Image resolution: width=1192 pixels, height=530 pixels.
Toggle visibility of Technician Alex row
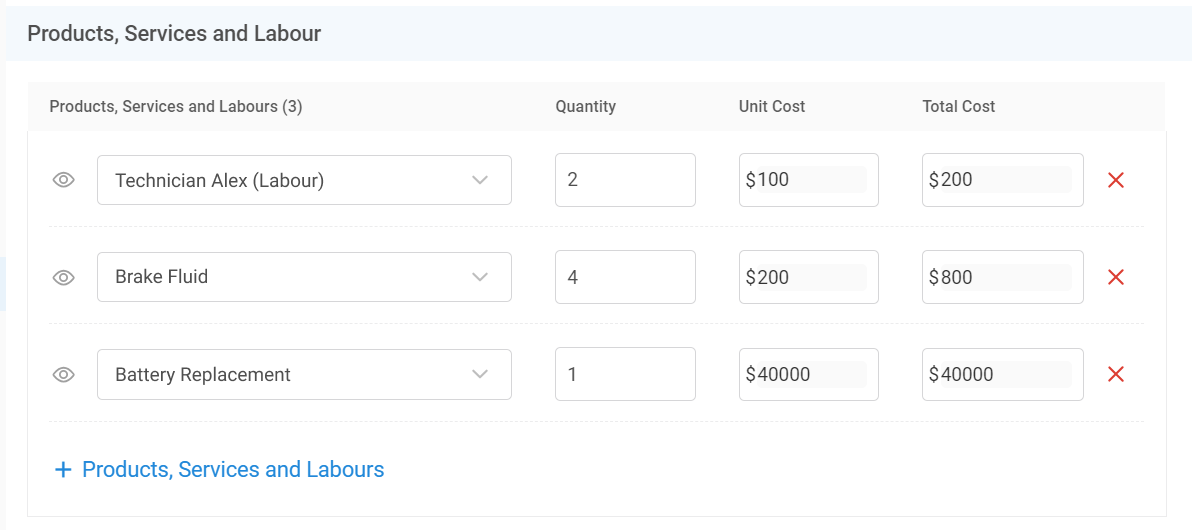click(64, 180)
